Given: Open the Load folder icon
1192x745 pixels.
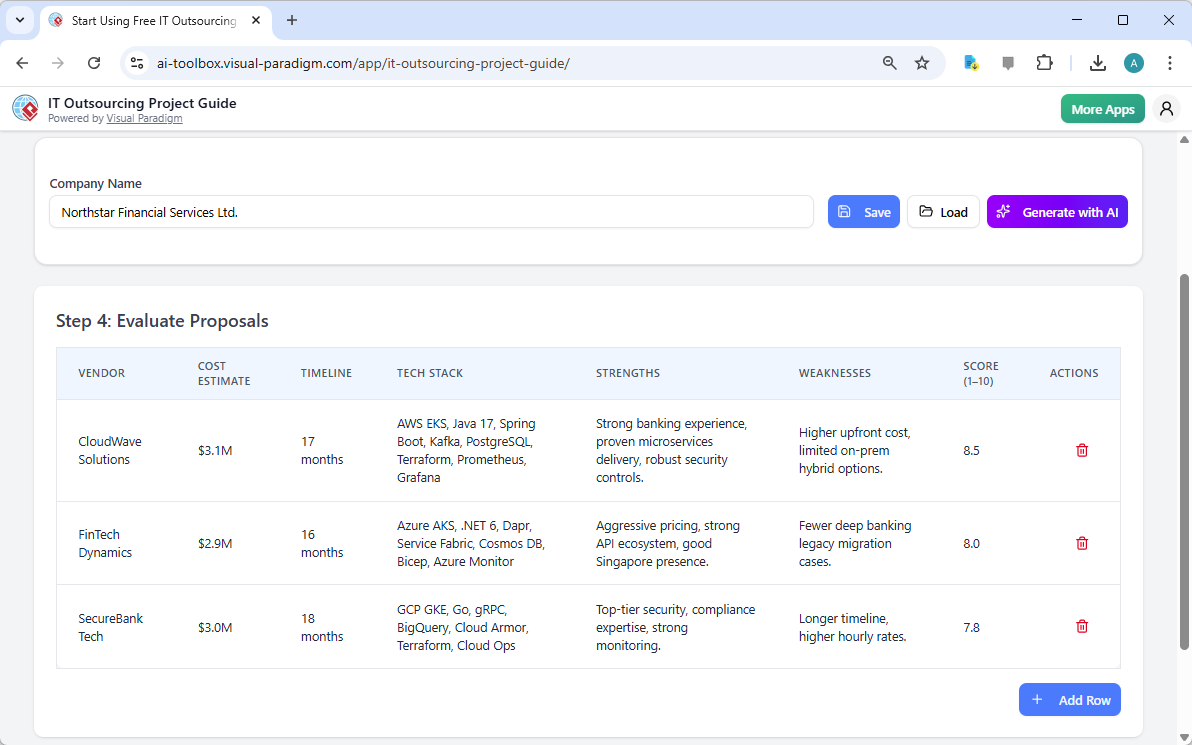Looking at the screenshot, I should click(926, 211).
